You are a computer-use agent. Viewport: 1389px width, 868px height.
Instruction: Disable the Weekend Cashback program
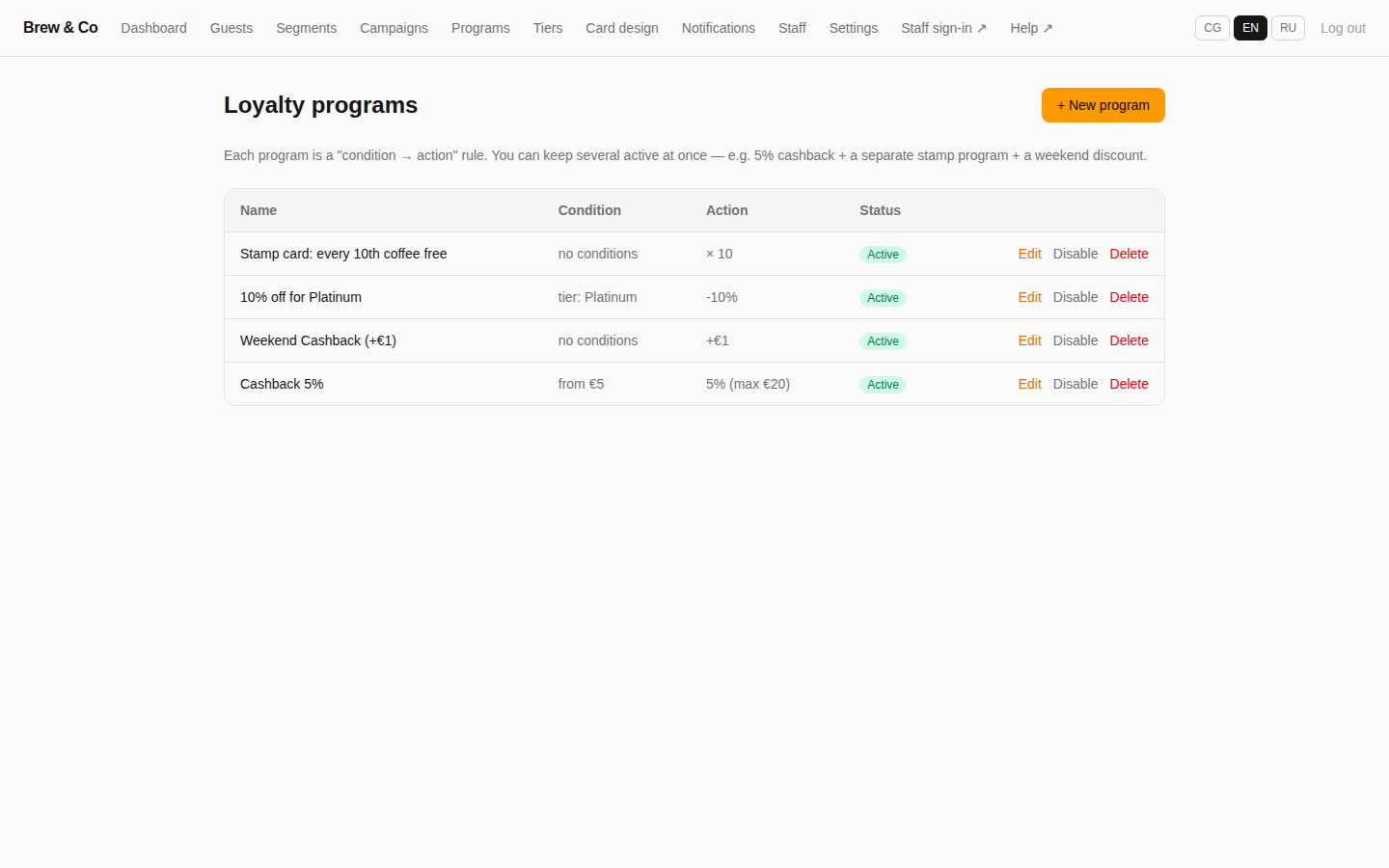point(1076,340)
